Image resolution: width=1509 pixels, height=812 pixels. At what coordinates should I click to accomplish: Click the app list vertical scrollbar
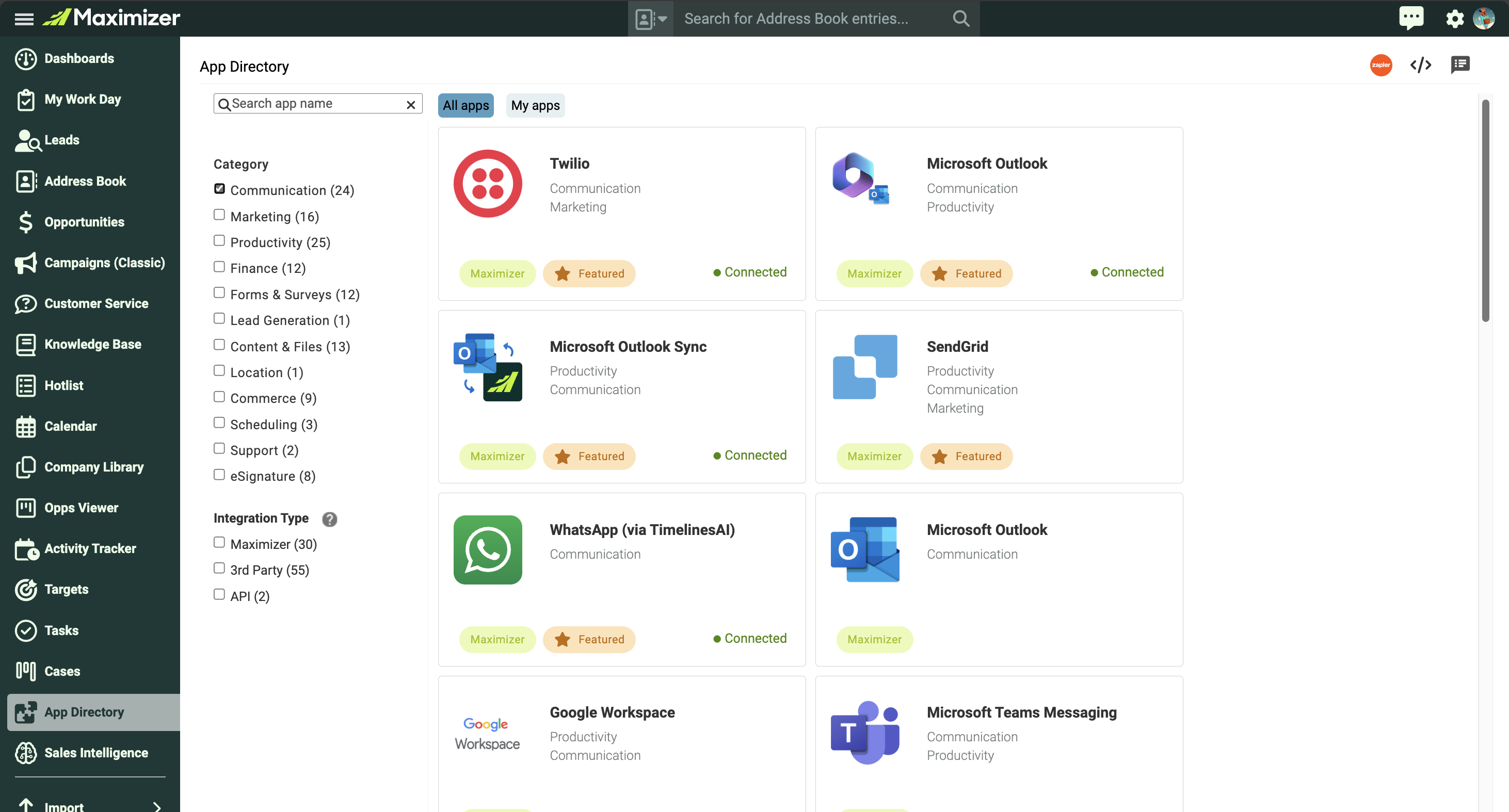coord(1485,211)
